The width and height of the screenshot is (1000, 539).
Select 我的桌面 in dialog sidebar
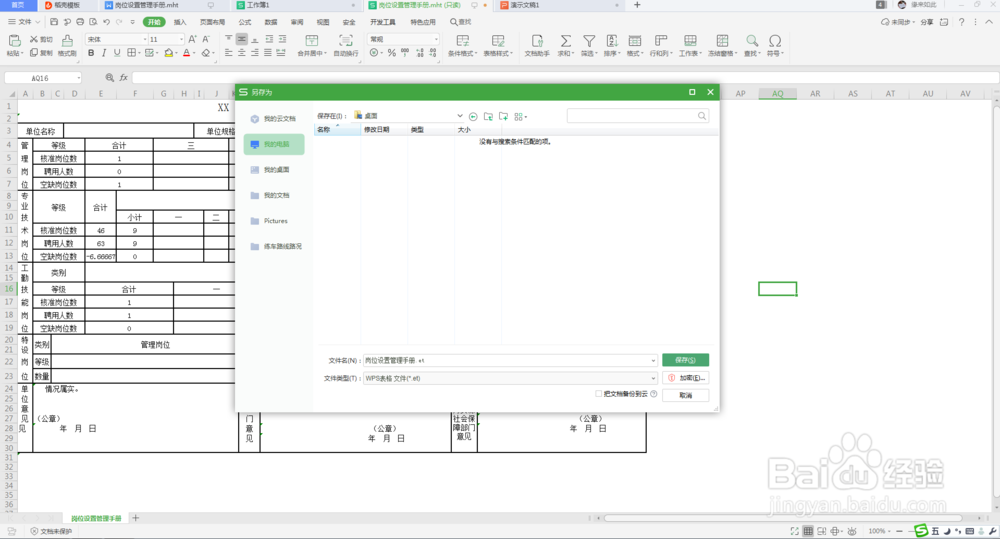click(274, 170)
